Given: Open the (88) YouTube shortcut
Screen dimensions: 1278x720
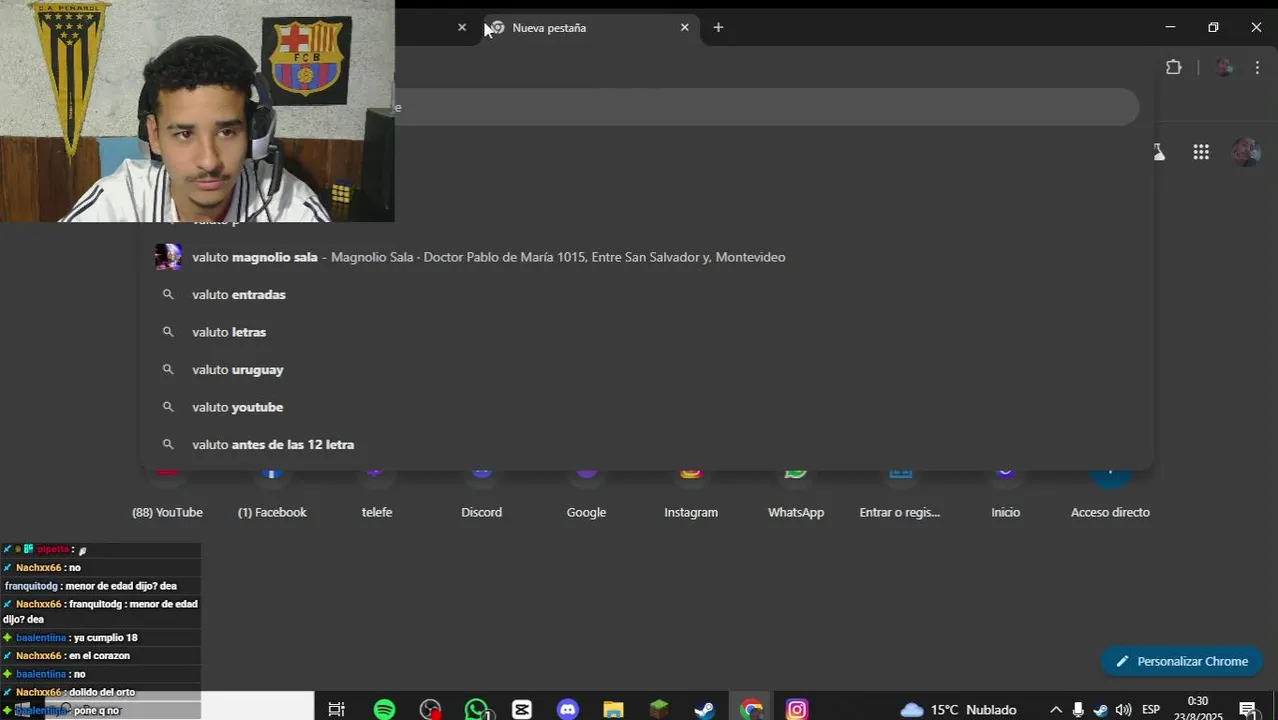Looking at the screenshot, I should point(167,495).
